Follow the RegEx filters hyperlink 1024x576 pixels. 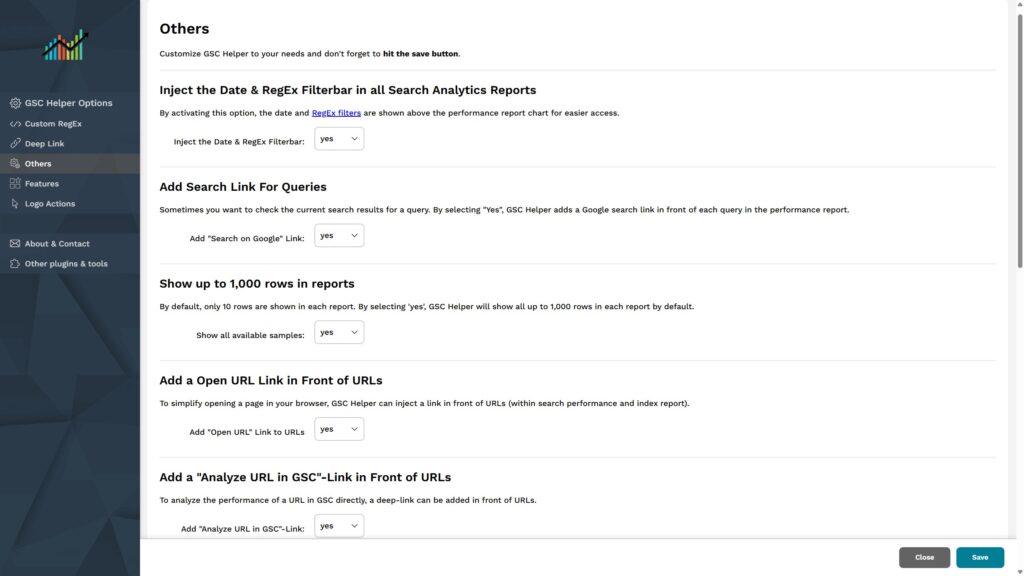tap(336, 113)
